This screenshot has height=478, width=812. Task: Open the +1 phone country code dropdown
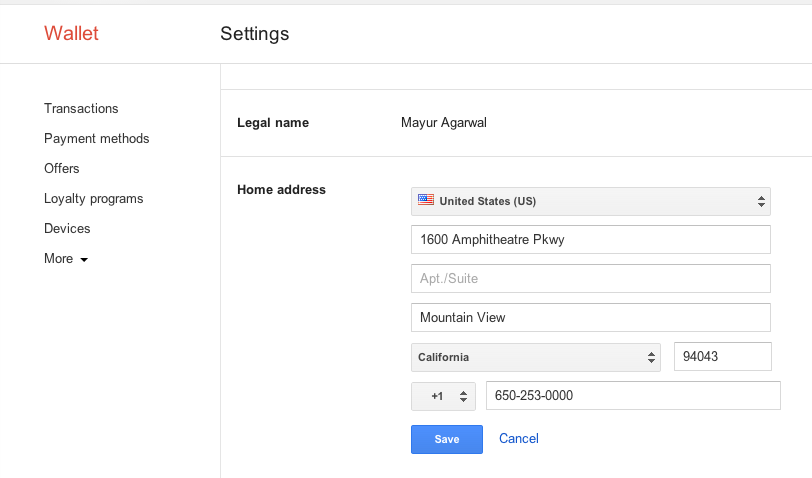443,396
